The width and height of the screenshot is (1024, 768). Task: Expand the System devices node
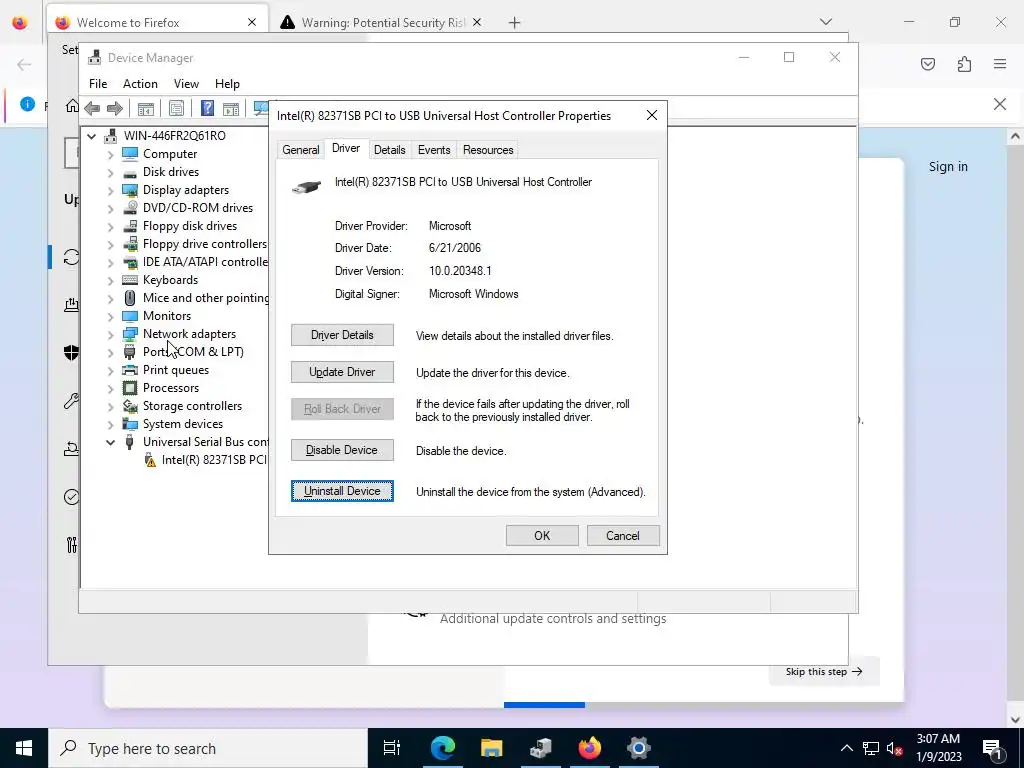tap(110, 424)
